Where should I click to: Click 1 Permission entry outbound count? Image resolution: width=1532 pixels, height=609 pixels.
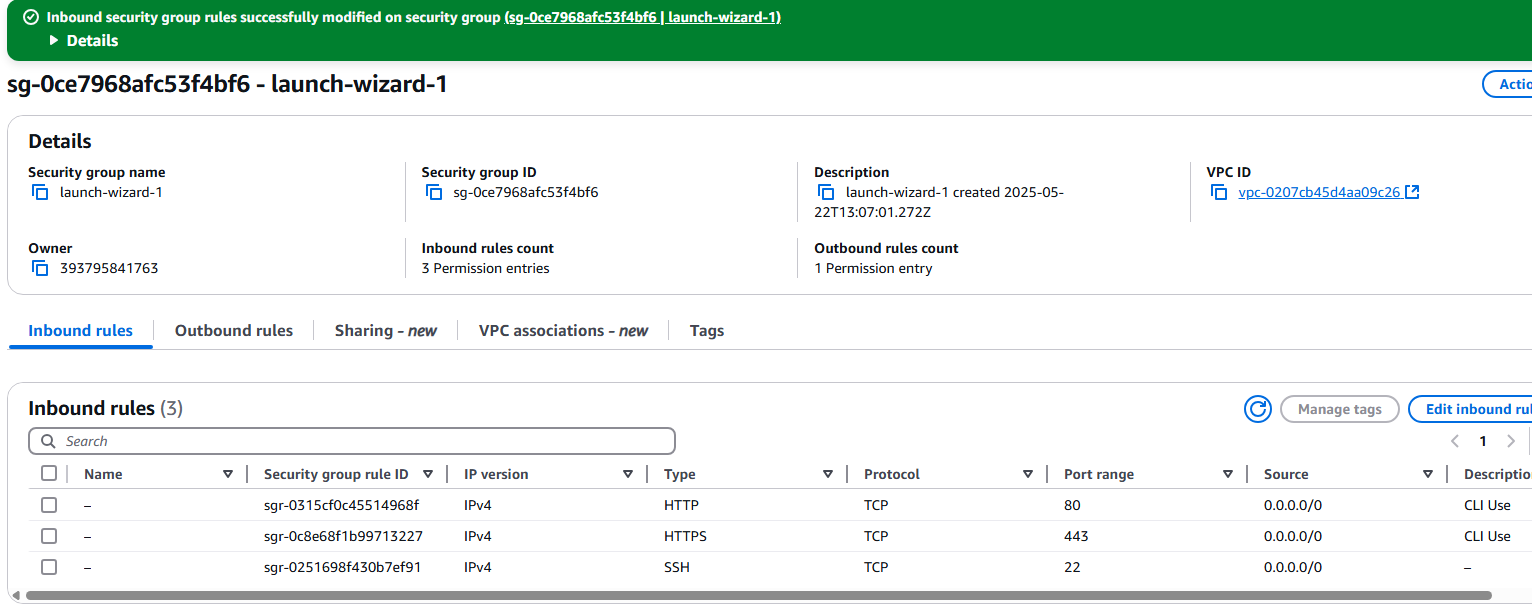click(x=873, y=268)
